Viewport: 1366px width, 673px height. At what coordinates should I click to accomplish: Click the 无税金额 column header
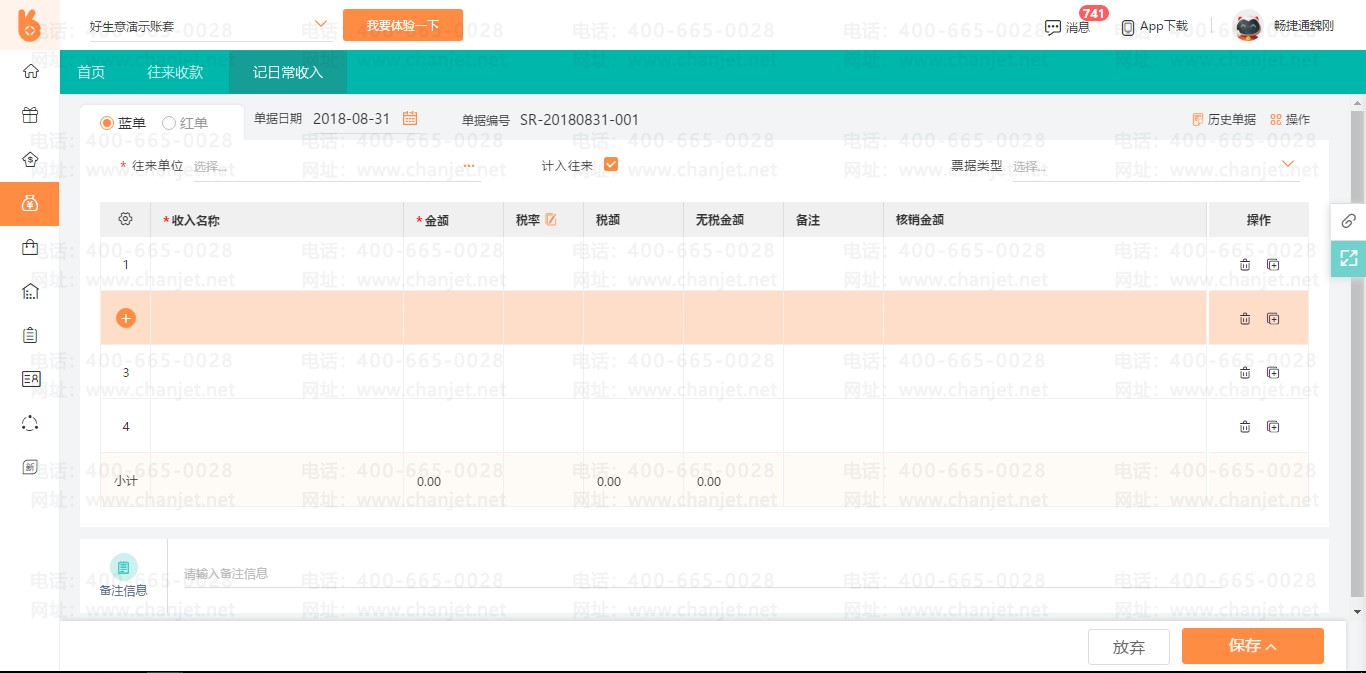click(733, 220)
